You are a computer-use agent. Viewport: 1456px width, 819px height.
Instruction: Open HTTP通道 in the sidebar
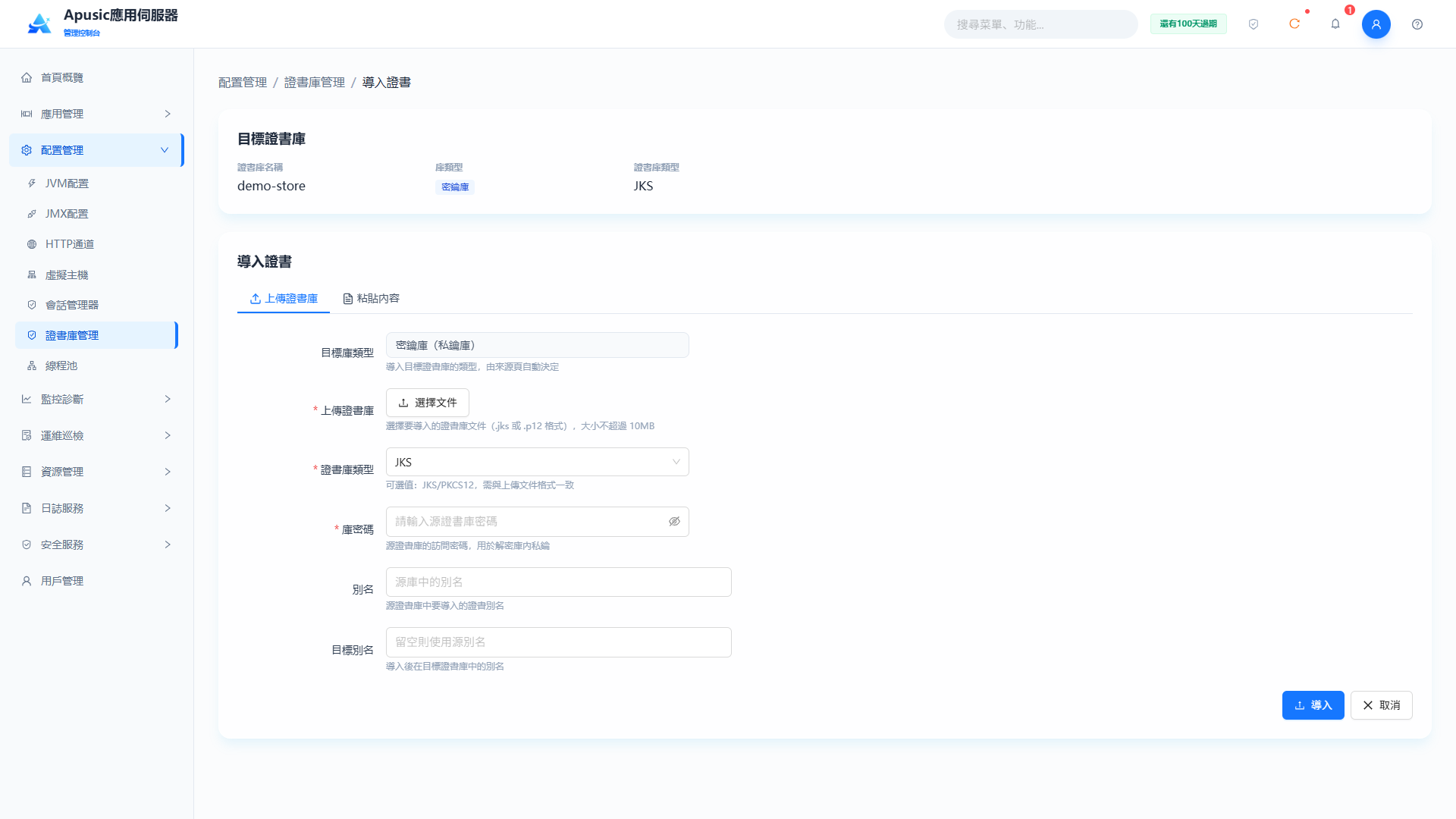point(97,244)
